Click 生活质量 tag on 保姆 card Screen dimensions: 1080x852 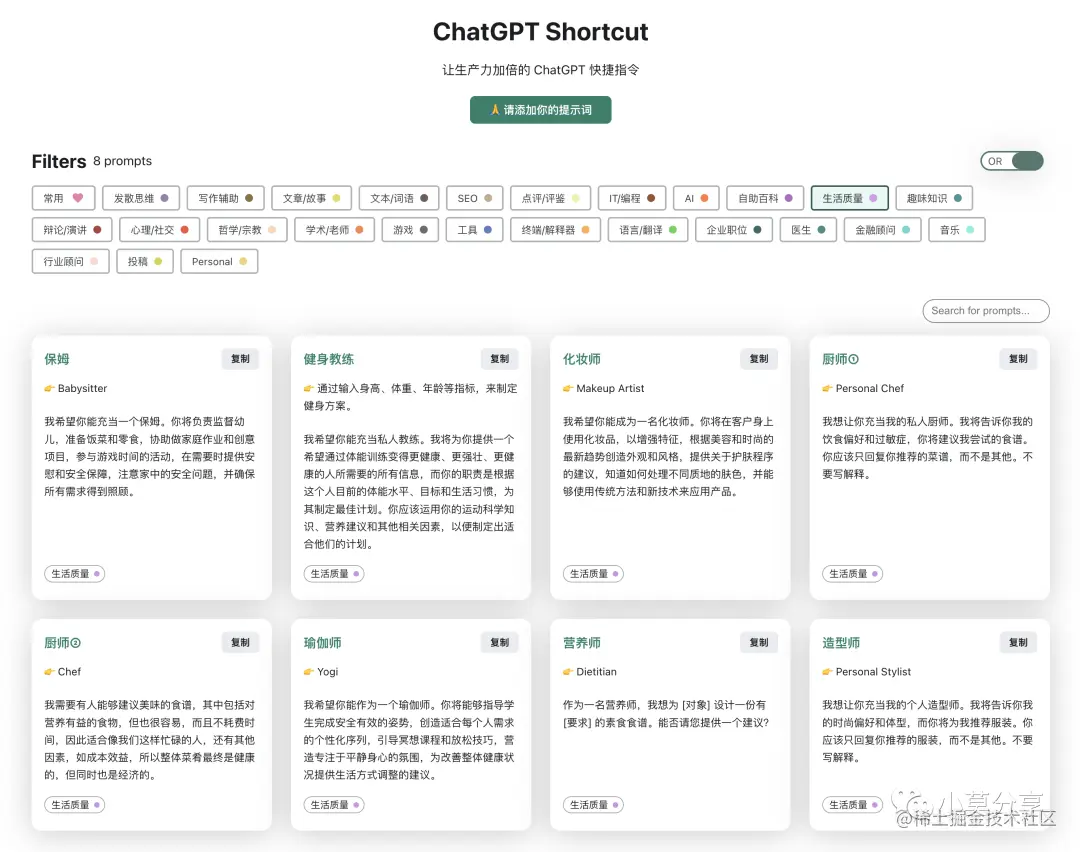pos(74,574)
